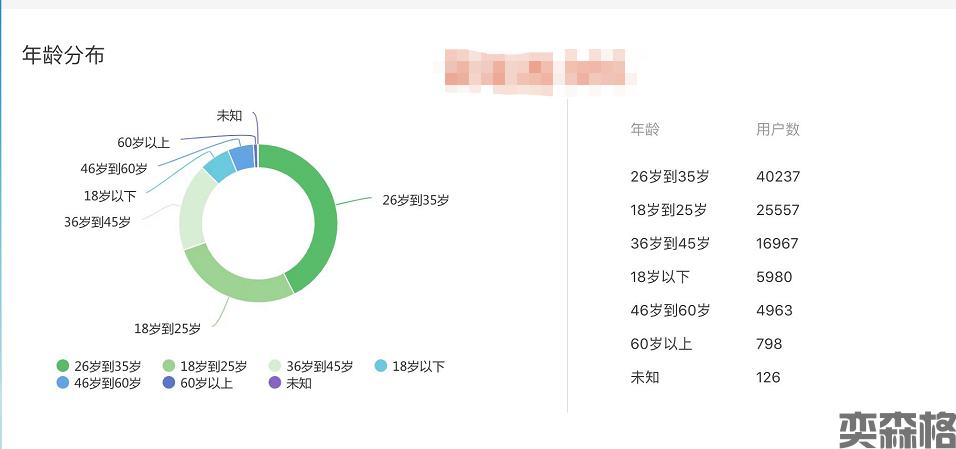Click the table row with 5980 users

tap(715, 277)
